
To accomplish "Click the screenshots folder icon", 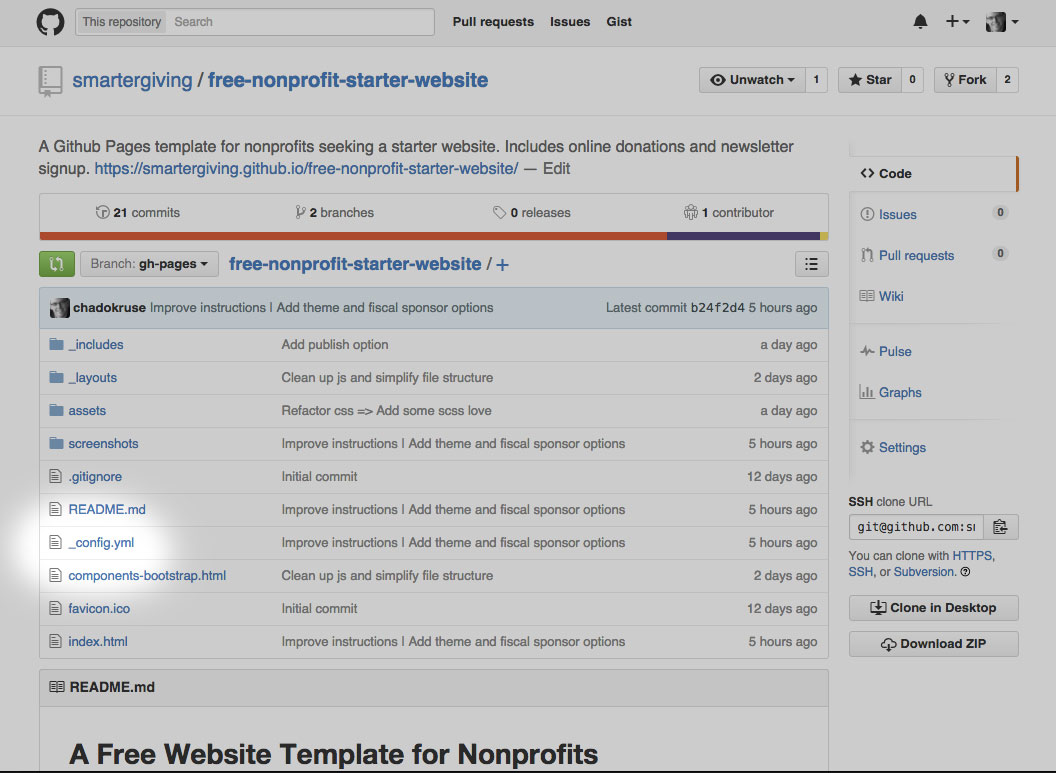I will coord(57,444).
